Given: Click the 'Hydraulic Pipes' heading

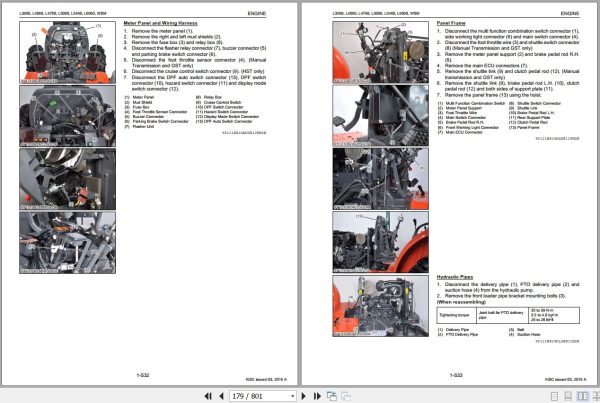Looking at the screenshot, I should point(455,277).
